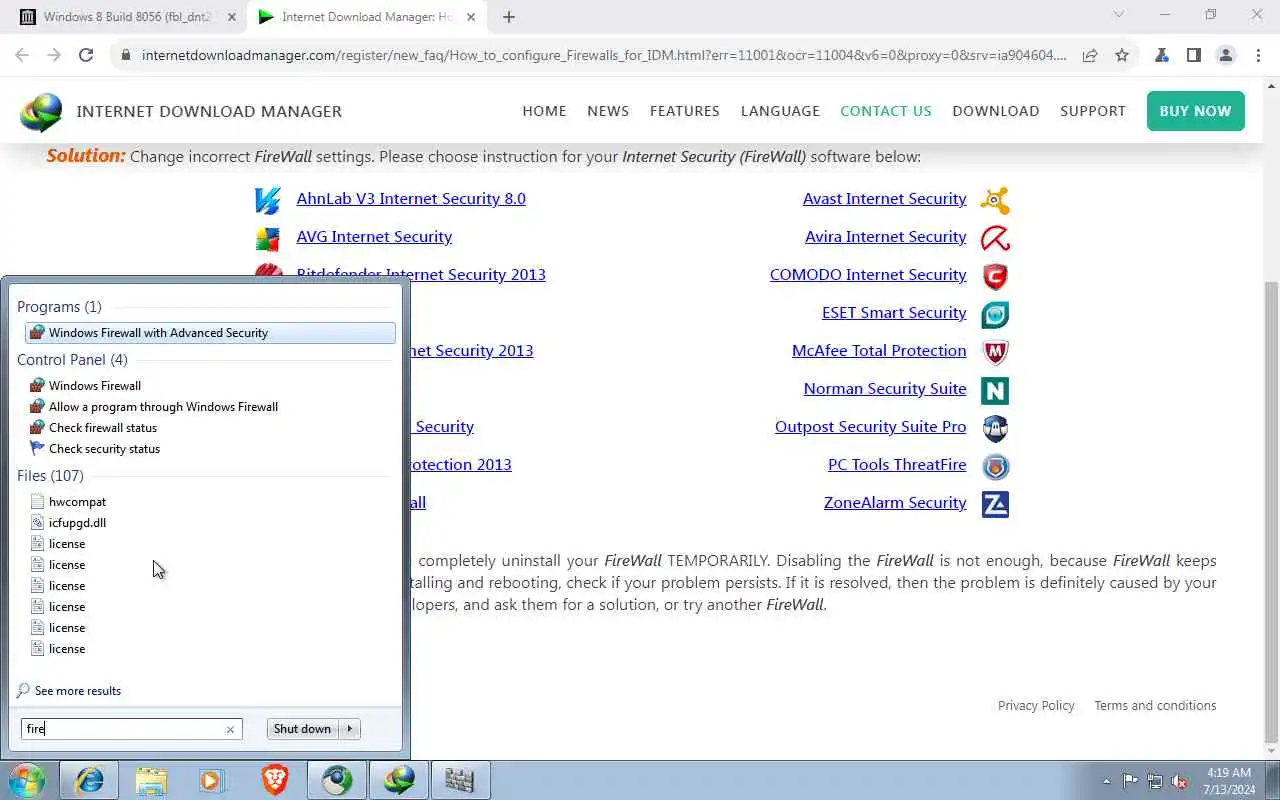Click the Shut down button
This screenshot has width=1280, height=800.
[303, 729]
